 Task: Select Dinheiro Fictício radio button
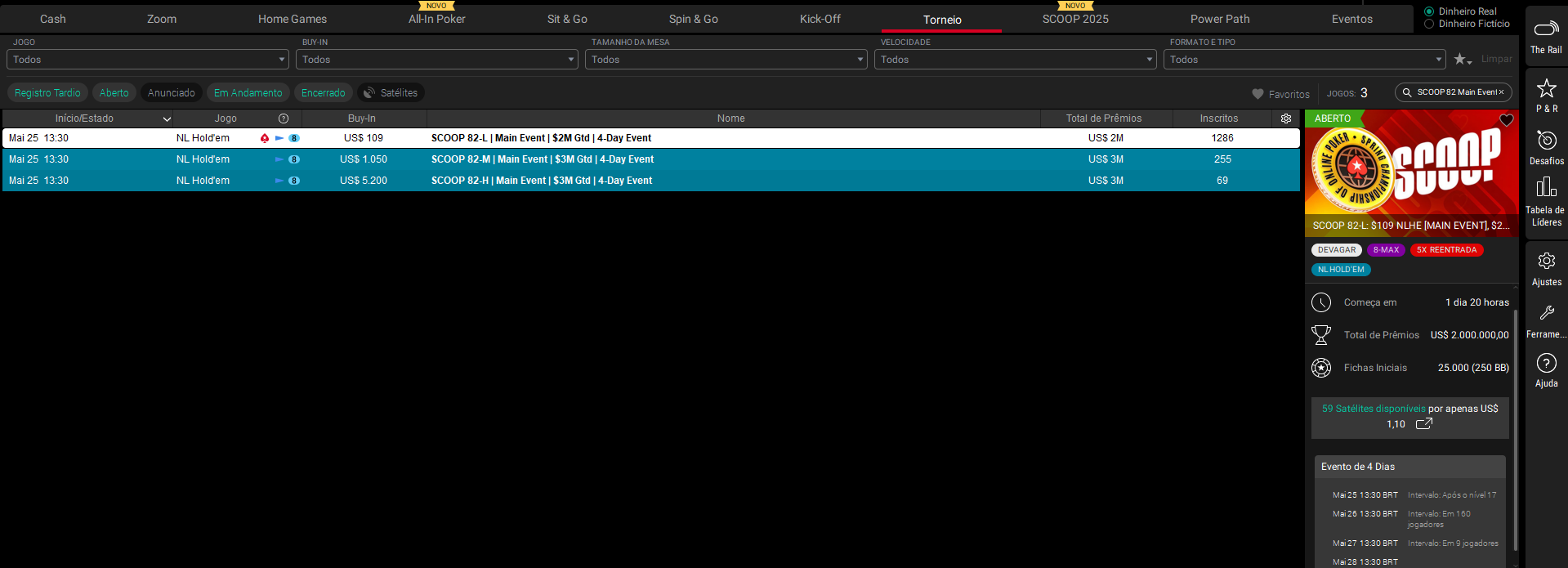1429,24
